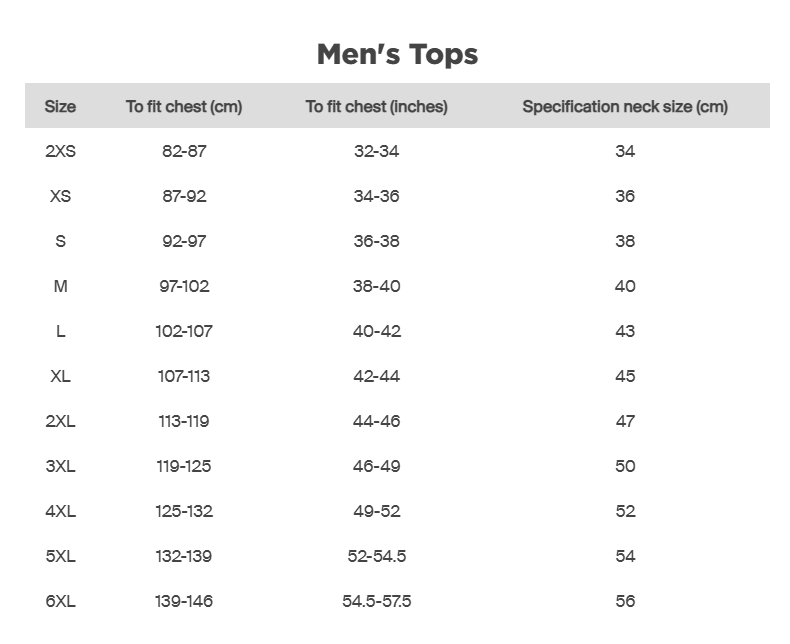Click chest inches value 36-38
This screenshot has height=644, width=790.
[x=376, y=241]
